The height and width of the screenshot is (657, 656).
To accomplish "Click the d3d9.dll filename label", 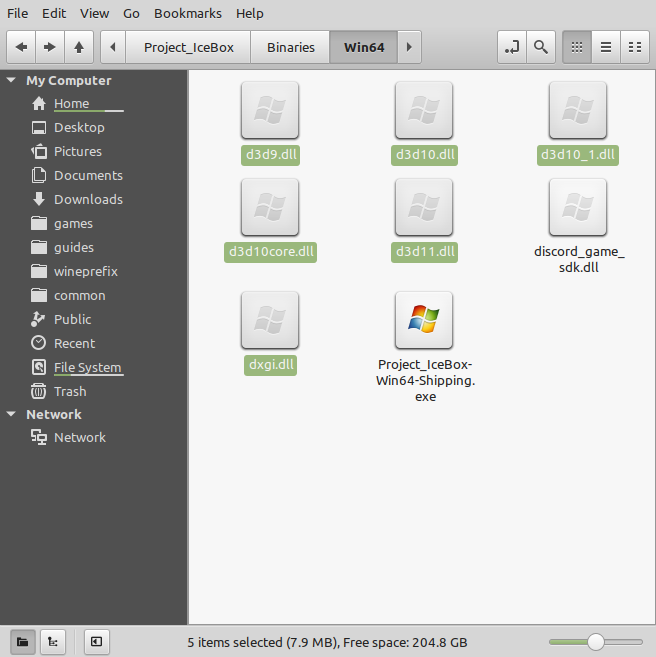I will 271,155.
